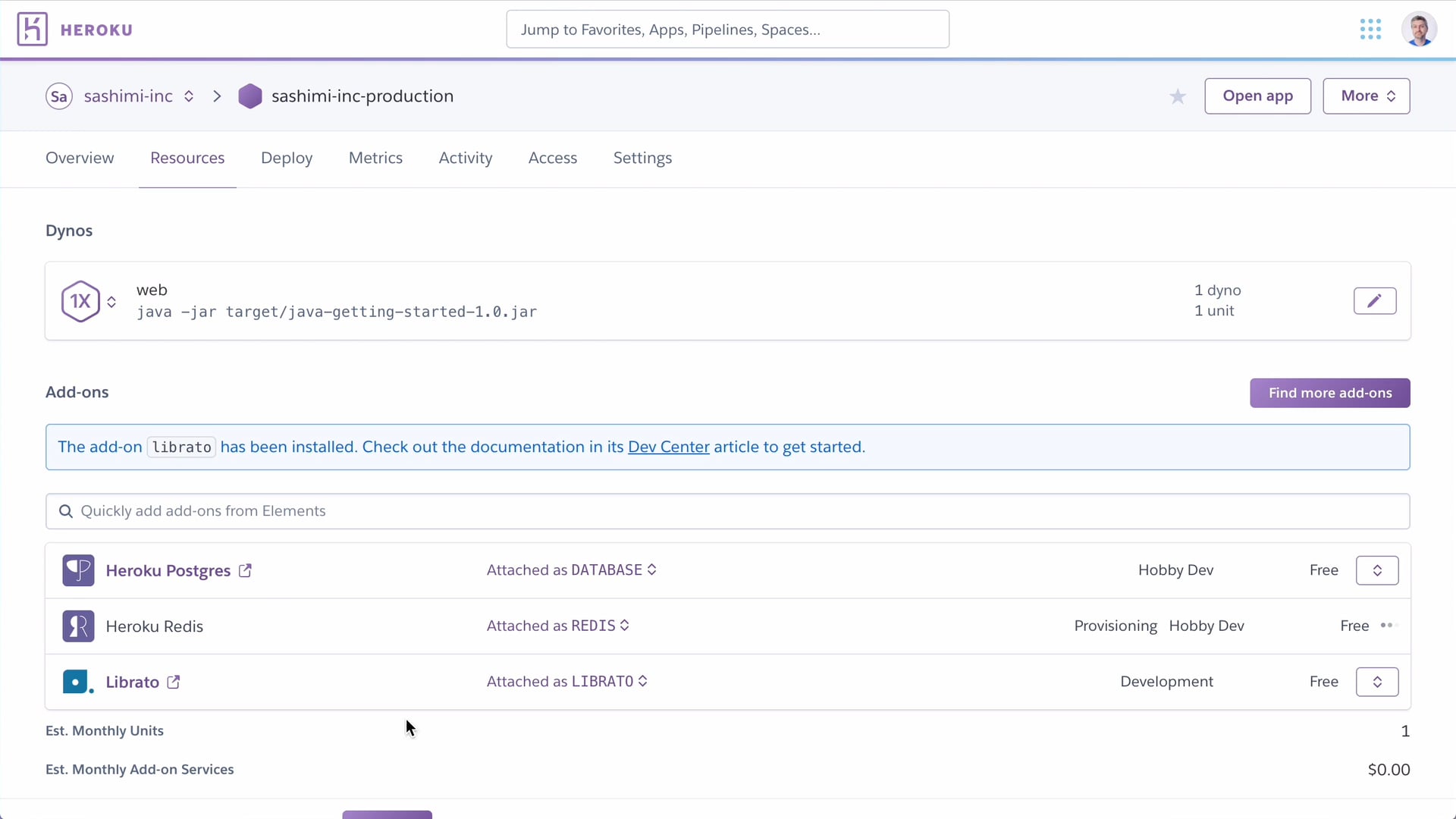
Task: Click the 1X dyno size badge
Action: [81, 300]
